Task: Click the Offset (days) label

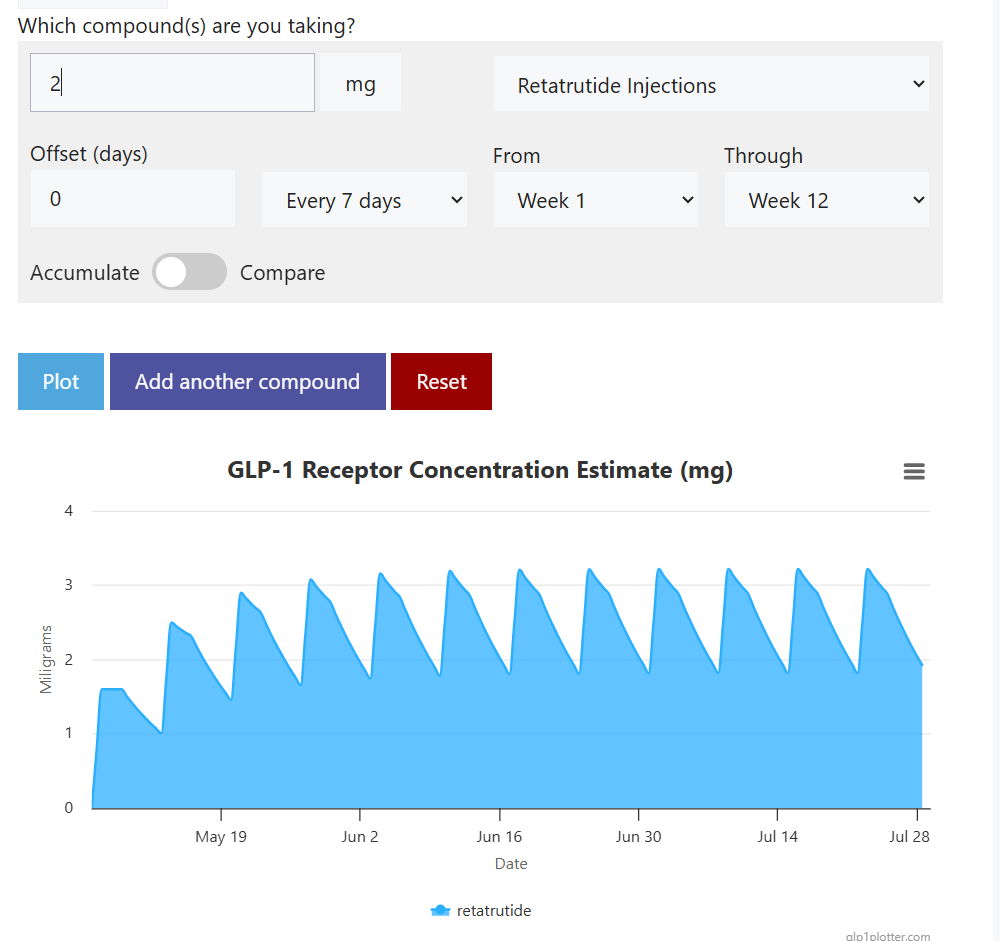Action: (89, 154)
